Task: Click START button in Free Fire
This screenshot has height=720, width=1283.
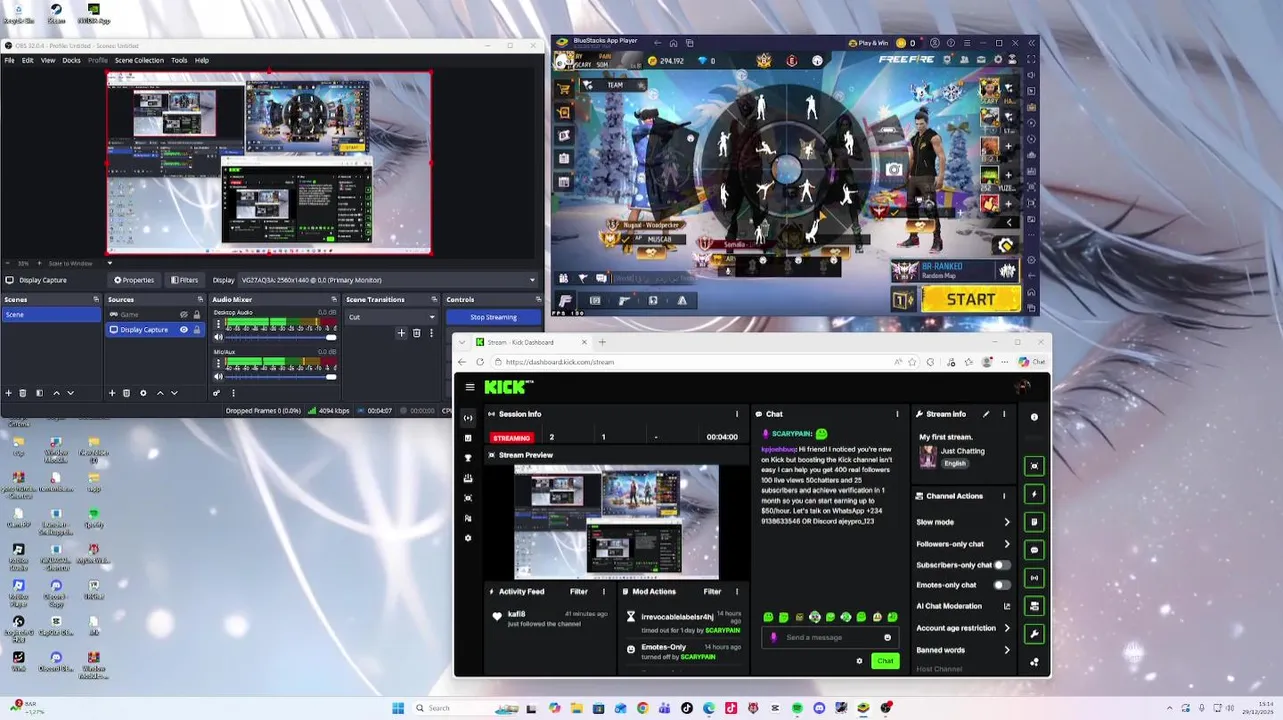Action: pyautogui.click(x=970, y=299)
